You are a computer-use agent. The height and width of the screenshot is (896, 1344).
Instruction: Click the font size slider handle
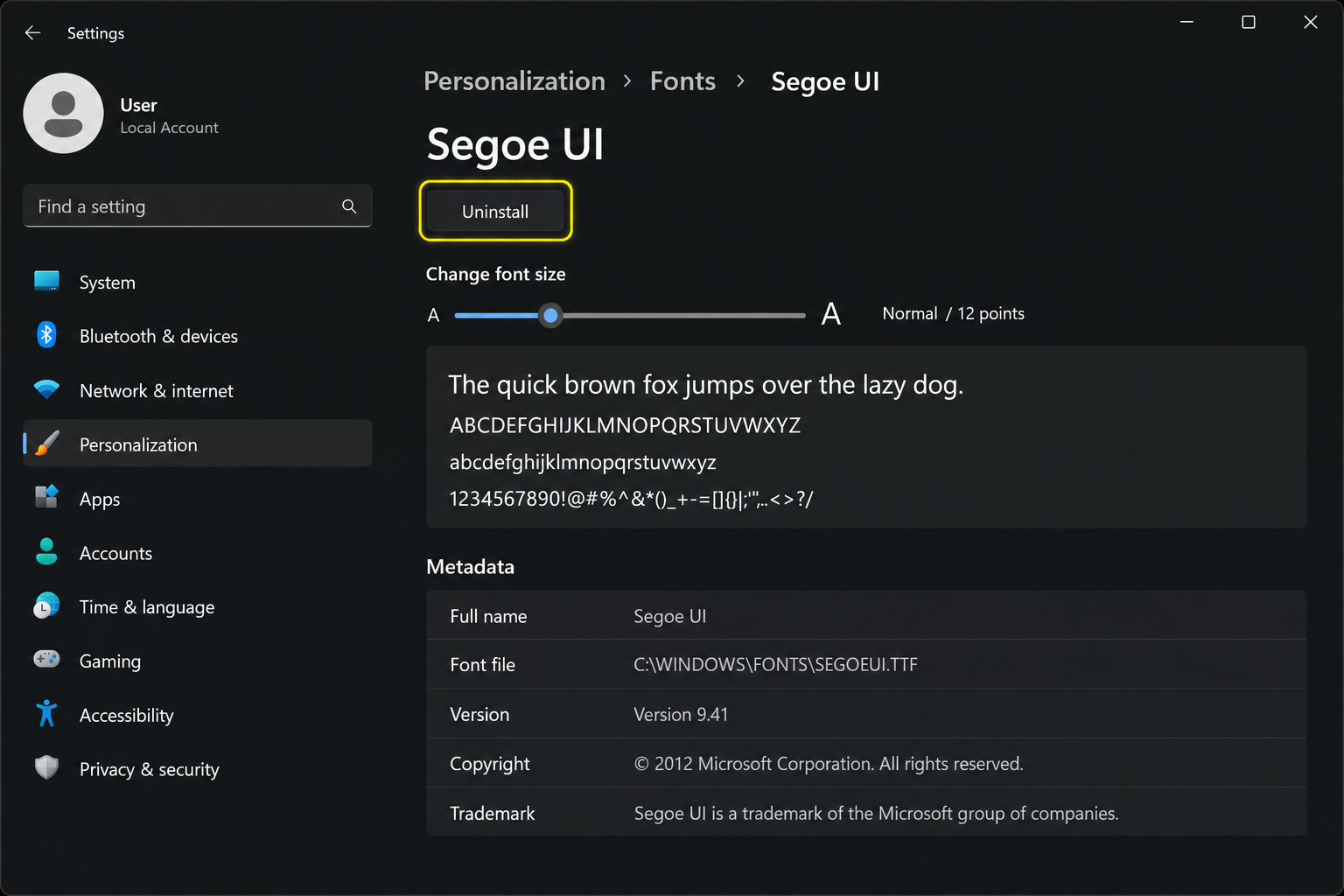click(x=550, y=315)
